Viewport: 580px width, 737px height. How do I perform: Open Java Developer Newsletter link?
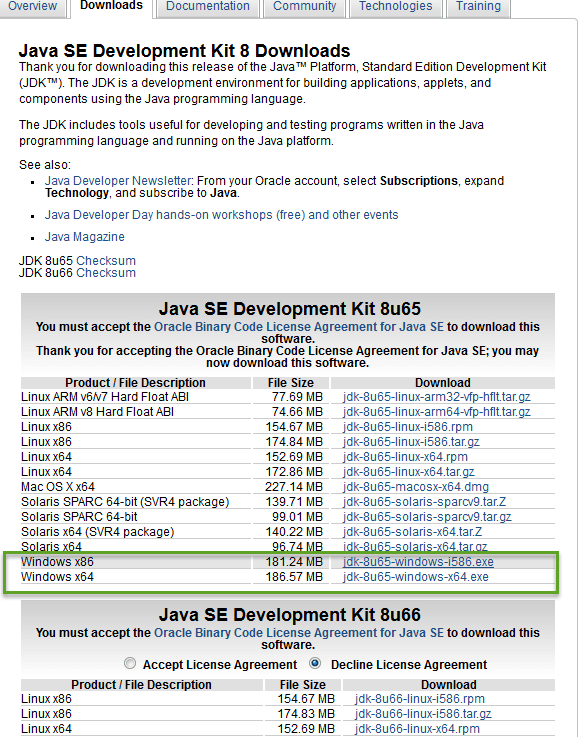click(118, 181)
